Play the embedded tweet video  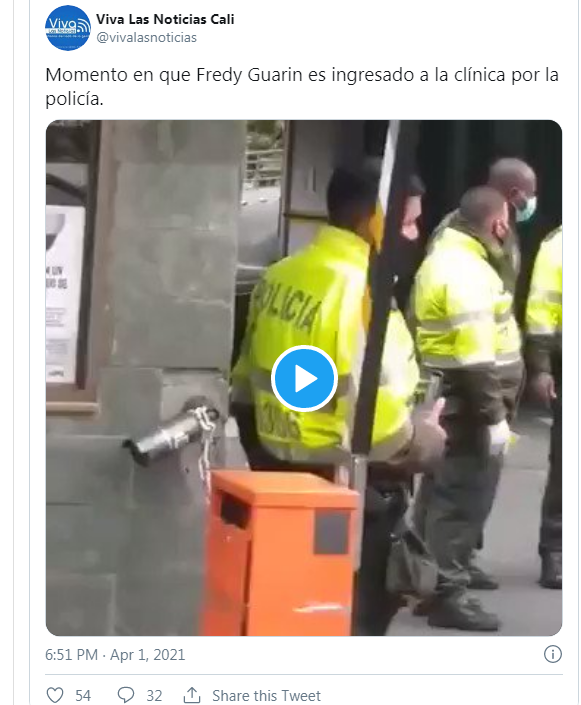[x=304, y=378]
